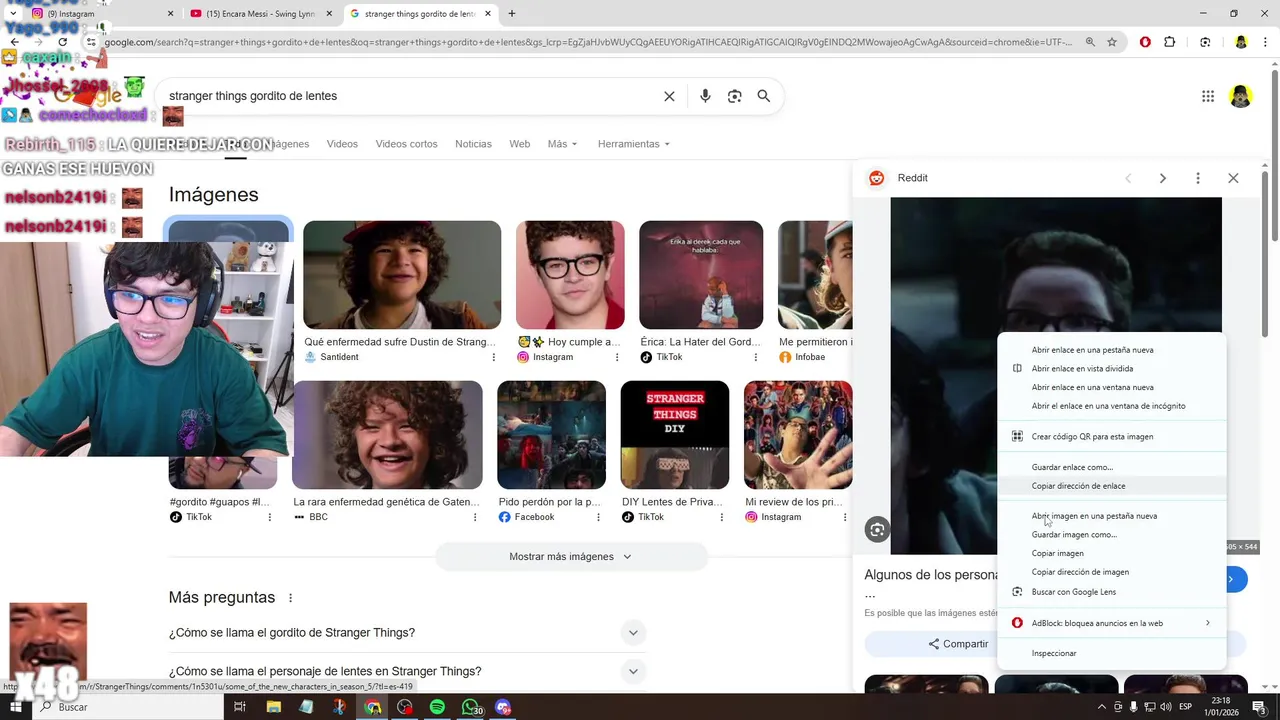
Task: Open WhatsApp from the taskbar
Action: coord(470,707)
